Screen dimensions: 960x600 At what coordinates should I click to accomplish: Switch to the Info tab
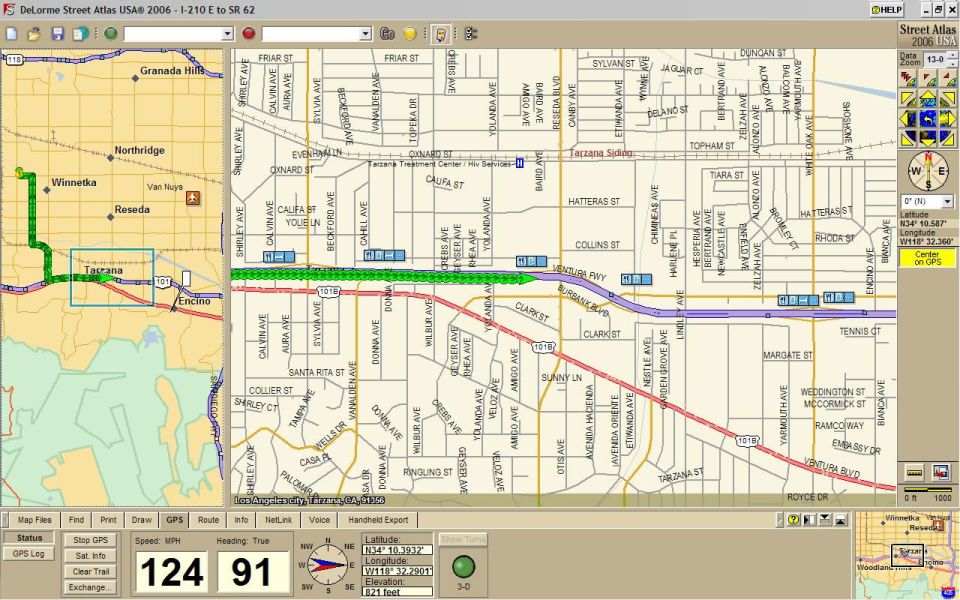[241, 520]
